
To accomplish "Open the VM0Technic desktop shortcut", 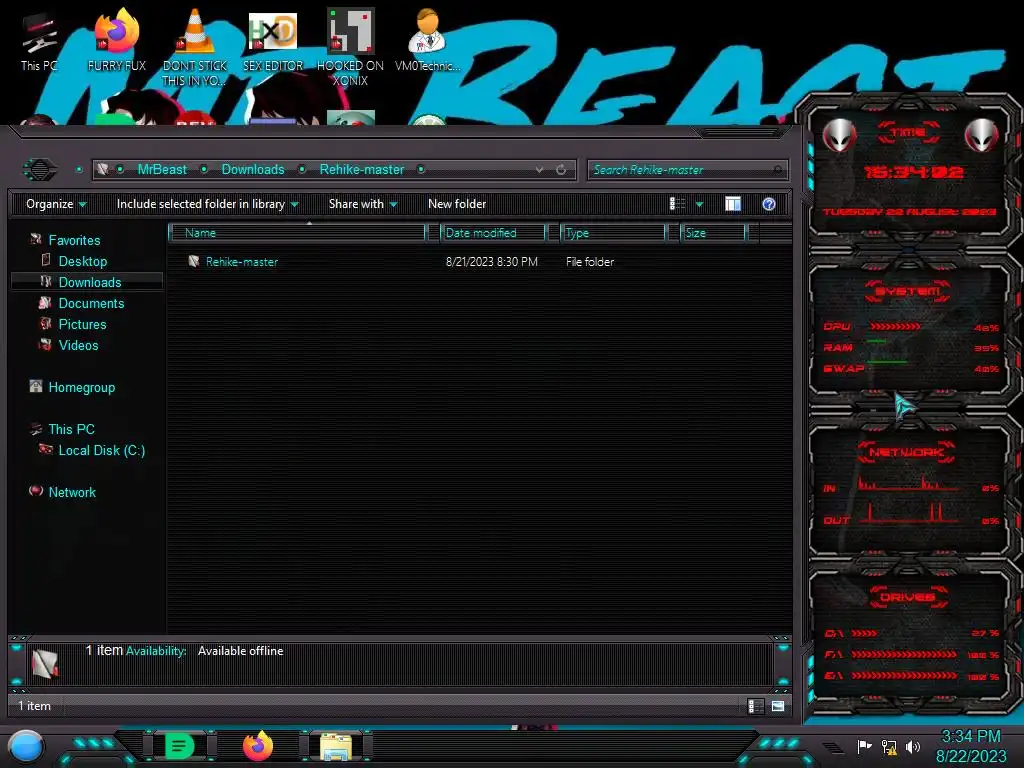I will point(427,41).
